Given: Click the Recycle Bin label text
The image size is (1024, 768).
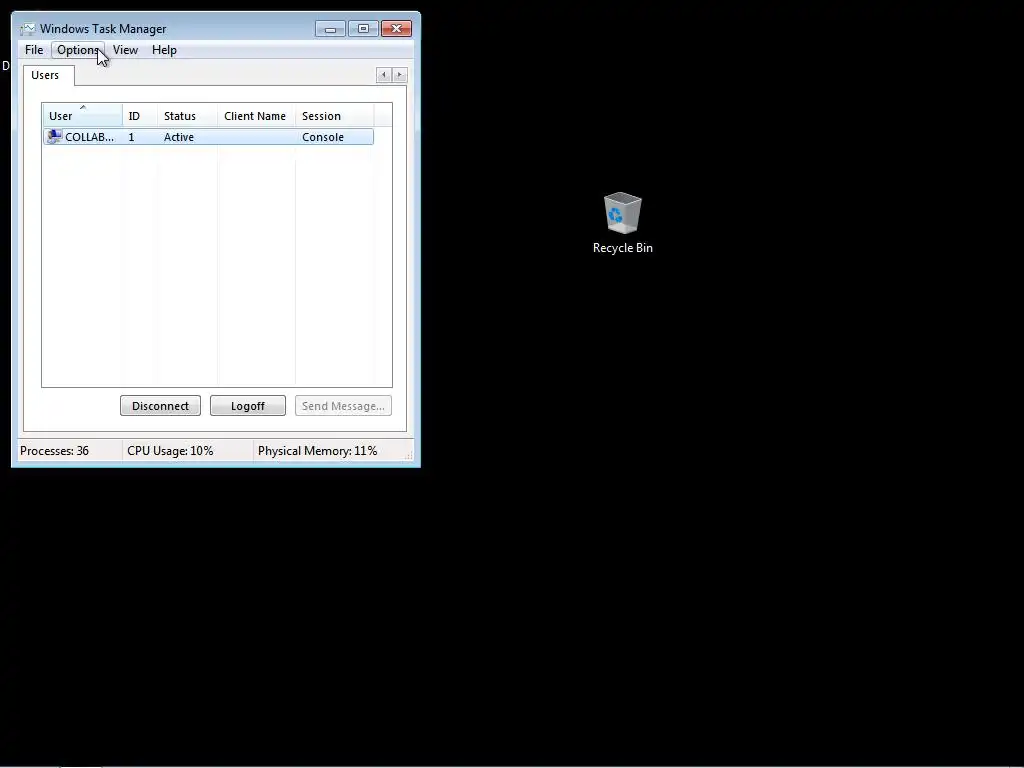Looking at the screenshot, I should (622, 248).
